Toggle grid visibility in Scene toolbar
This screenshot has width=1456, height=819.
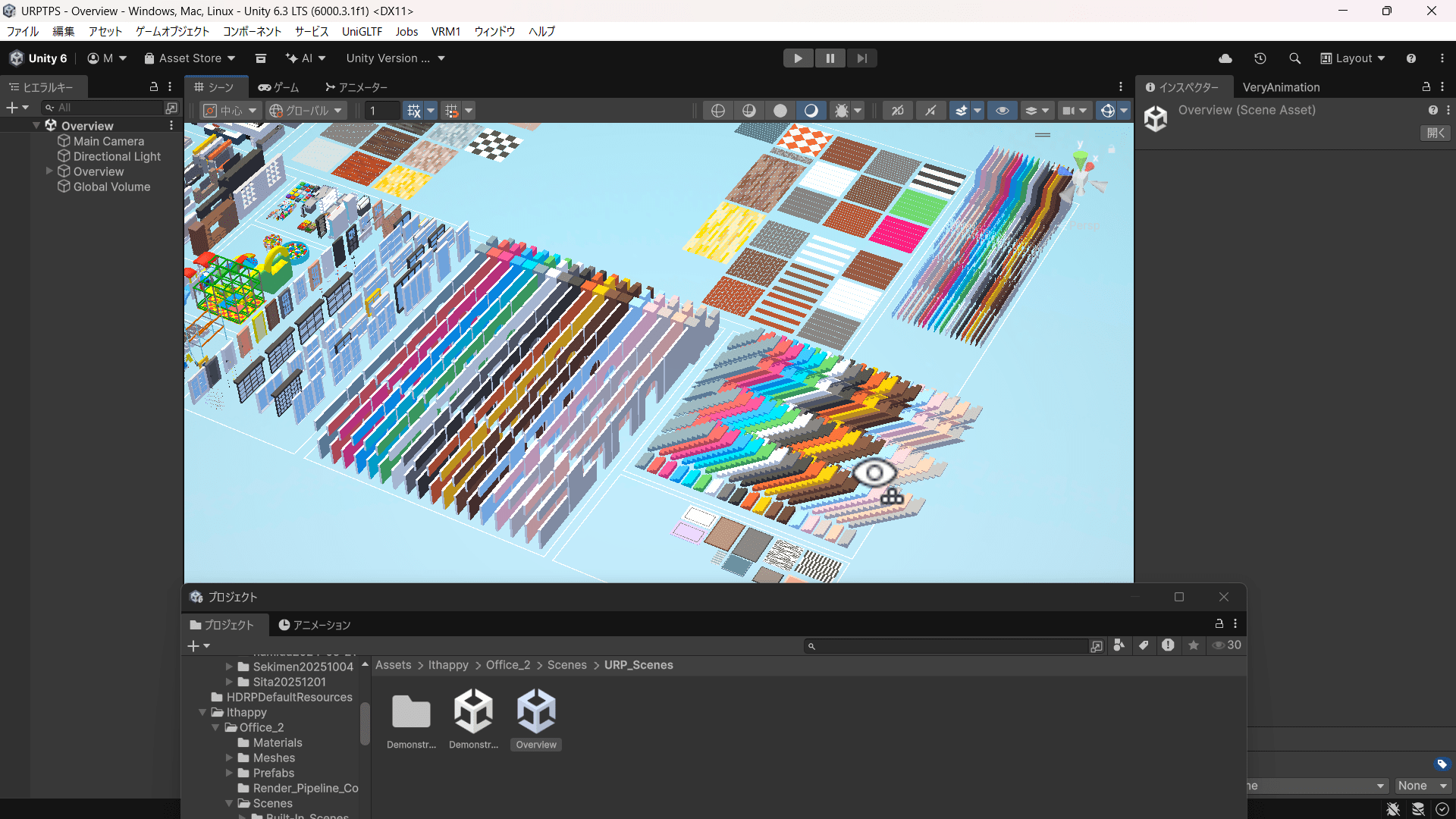click(x=413, y=111)
